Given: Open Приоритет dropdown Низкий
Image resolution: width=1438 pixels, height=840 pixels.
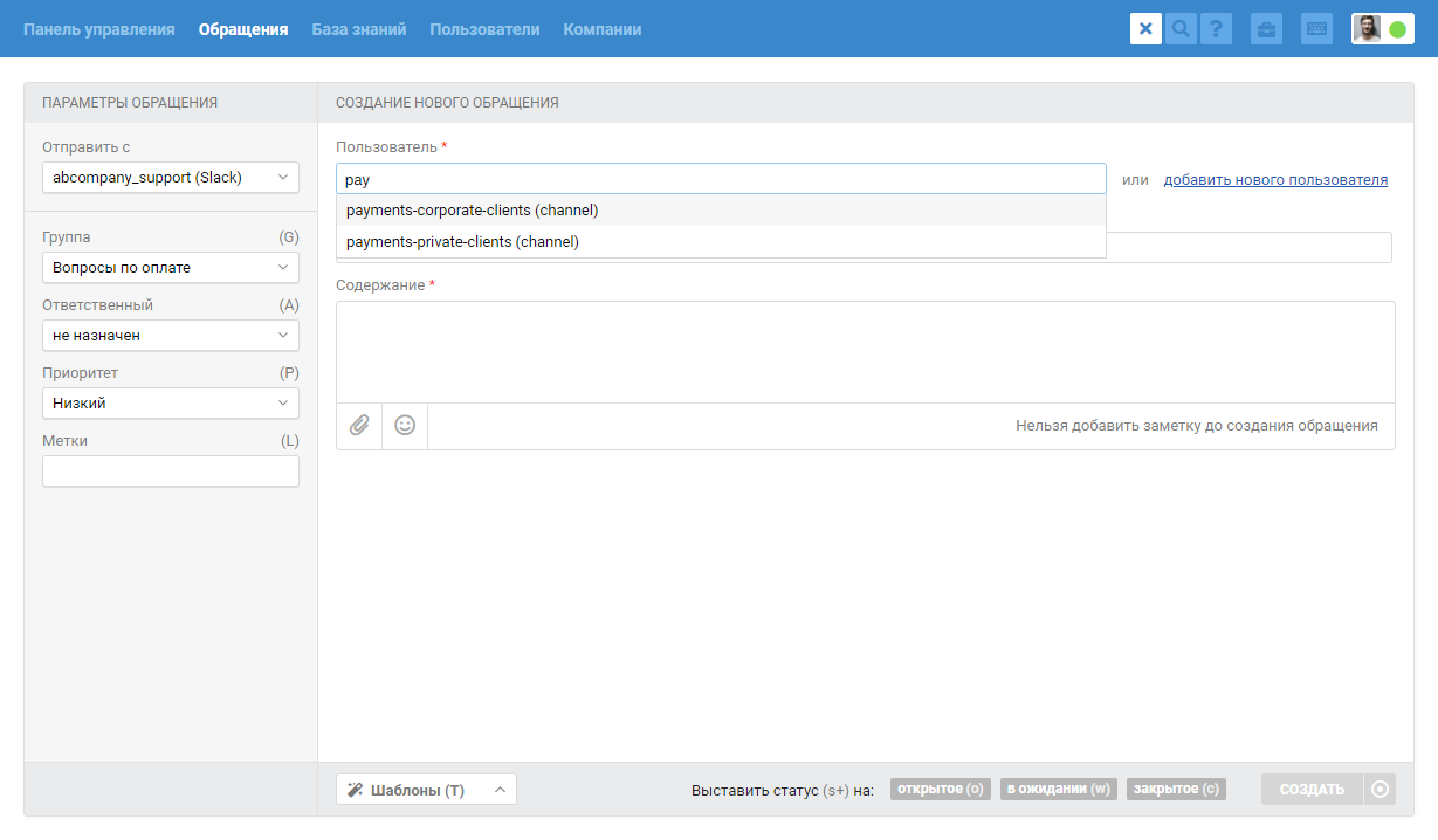Looking at the screenshot, I should [x=170, y=403].
